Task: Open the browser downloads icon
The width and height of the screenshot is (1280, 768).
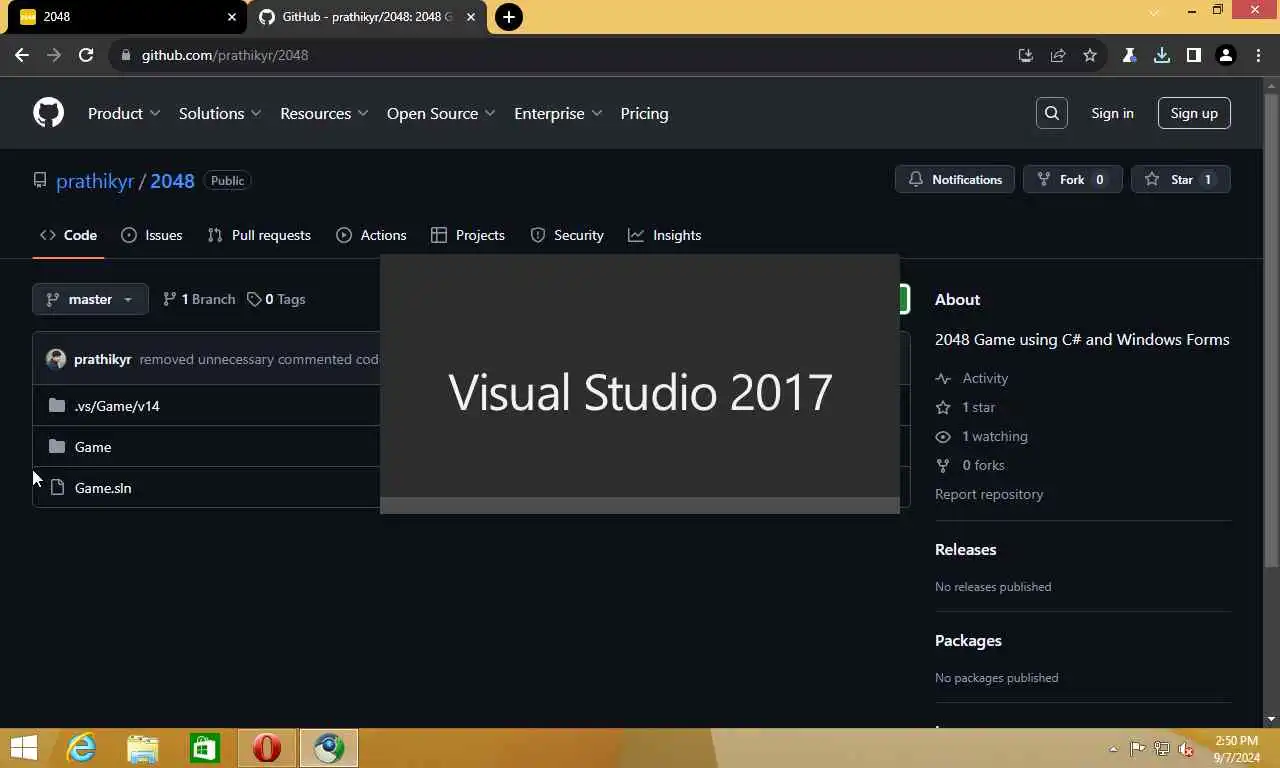Action: coord(1161,55)
